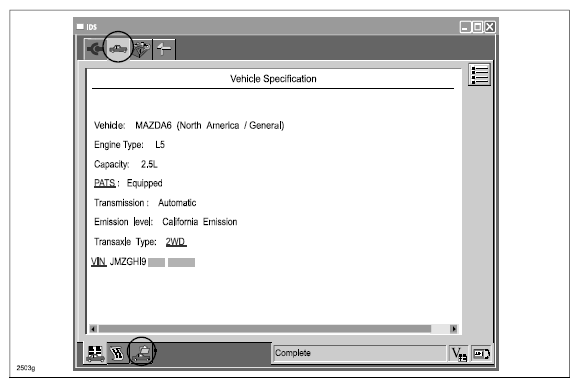Select the connector plug tab icon
The image size is (579, 388).
(95, 49)
